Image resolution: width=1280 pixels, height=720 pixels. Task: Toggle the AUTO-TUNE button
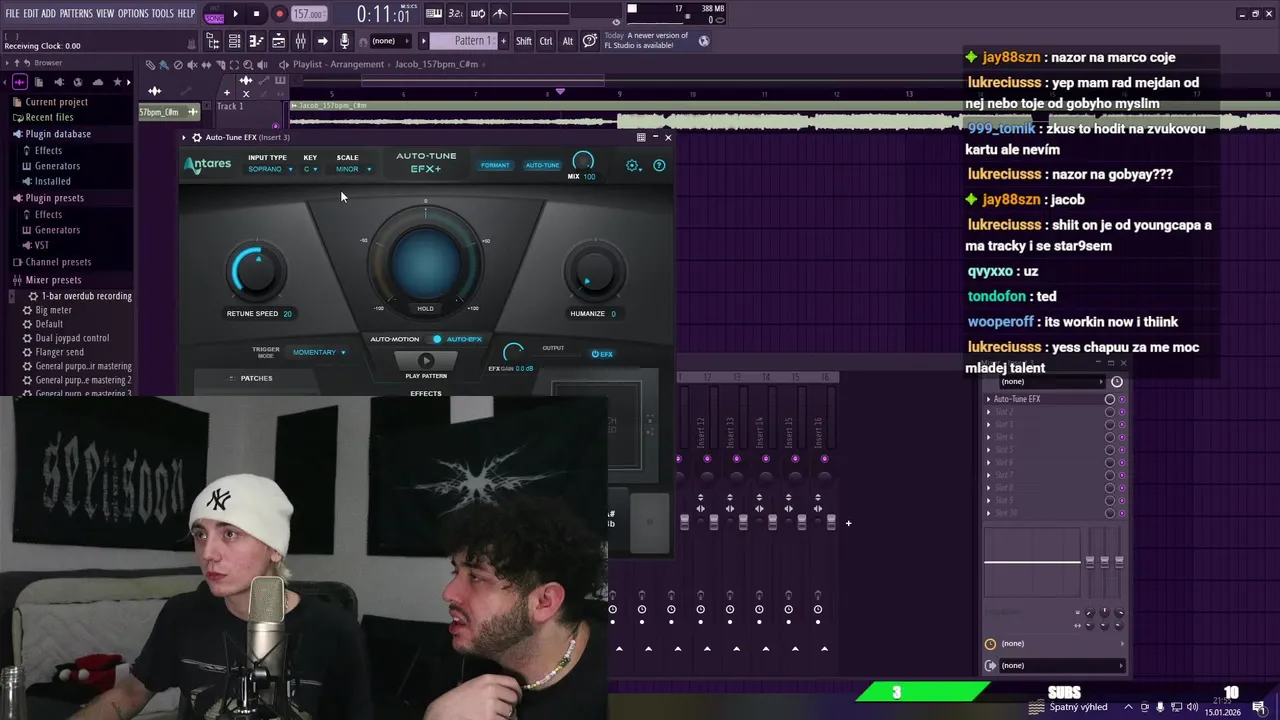point(542,165)
